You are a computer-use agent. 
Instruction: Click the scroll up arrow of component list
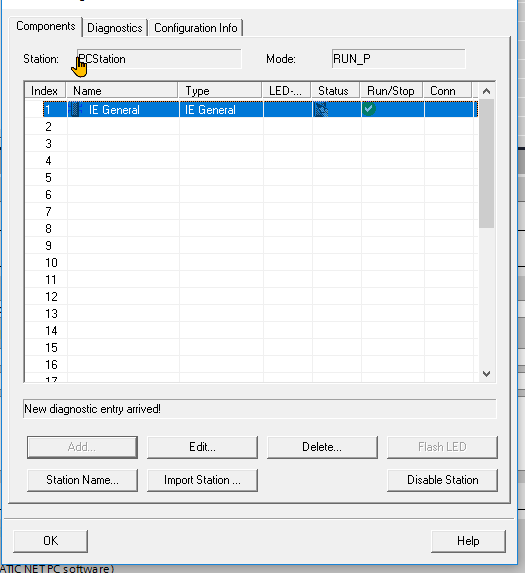pyautogui.click(x=486, y=91)
